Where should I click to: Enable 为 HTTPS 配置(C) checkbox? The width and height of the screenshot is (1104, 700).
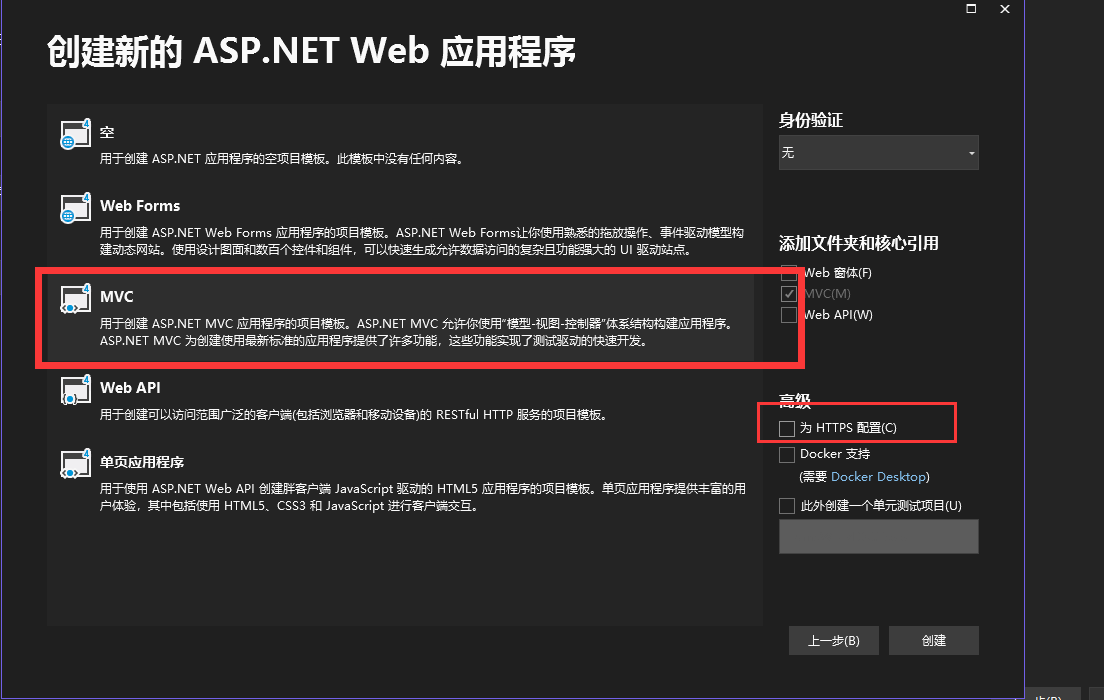coord(786,428)
